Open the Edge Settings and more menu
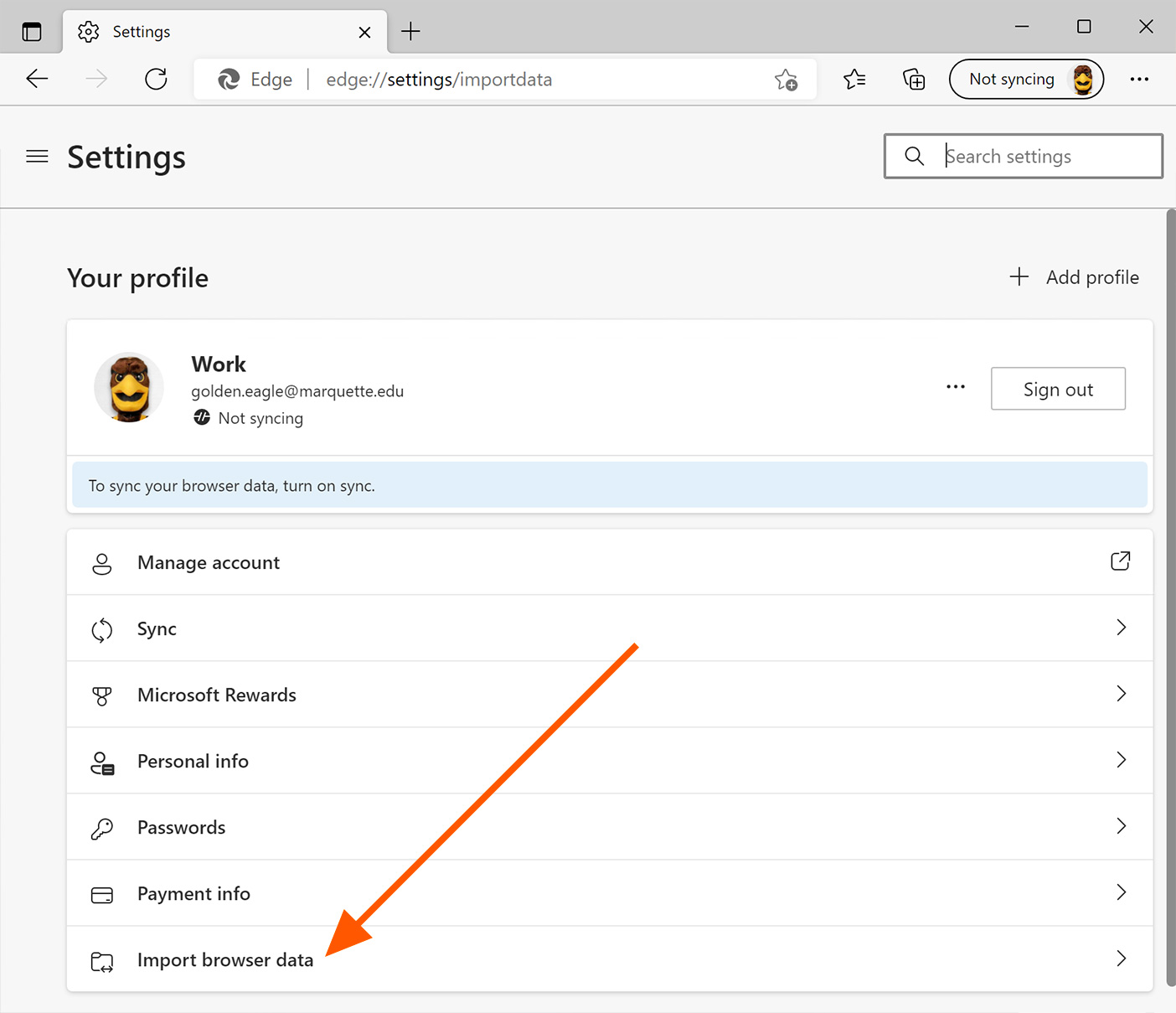The image size is (1176, 1013). pyautogui.click(x=1139, y=80)
